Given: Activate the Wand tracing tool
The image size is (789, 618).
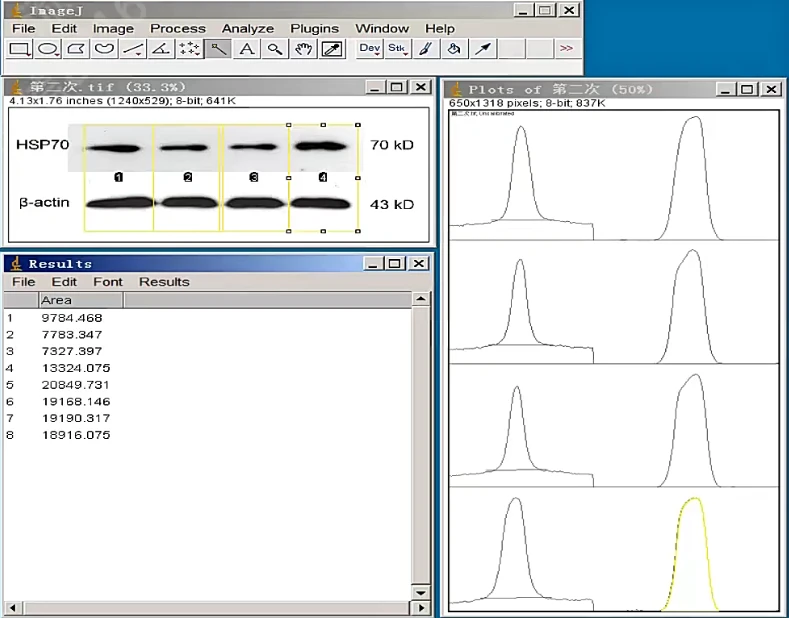Looking at the screenshot, I should (218, 49).
